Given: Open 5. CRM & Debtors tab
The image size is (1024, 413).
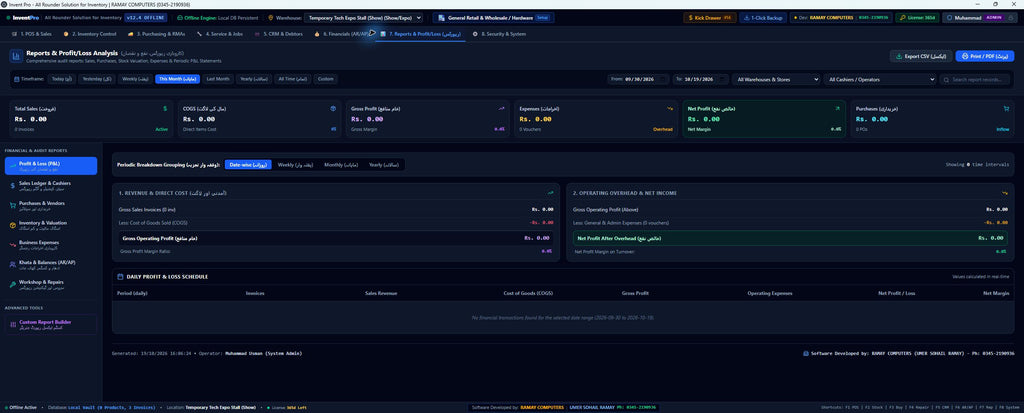Looking at the screenshot, I should coord(280,33).
